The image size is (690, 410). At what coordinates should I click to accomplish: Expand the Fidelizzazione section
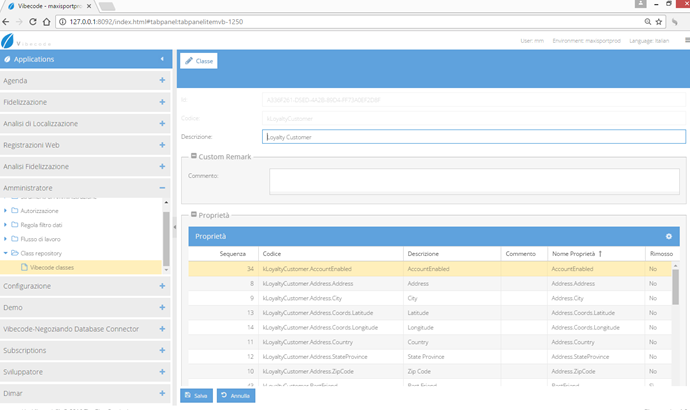tap(162, 102)
